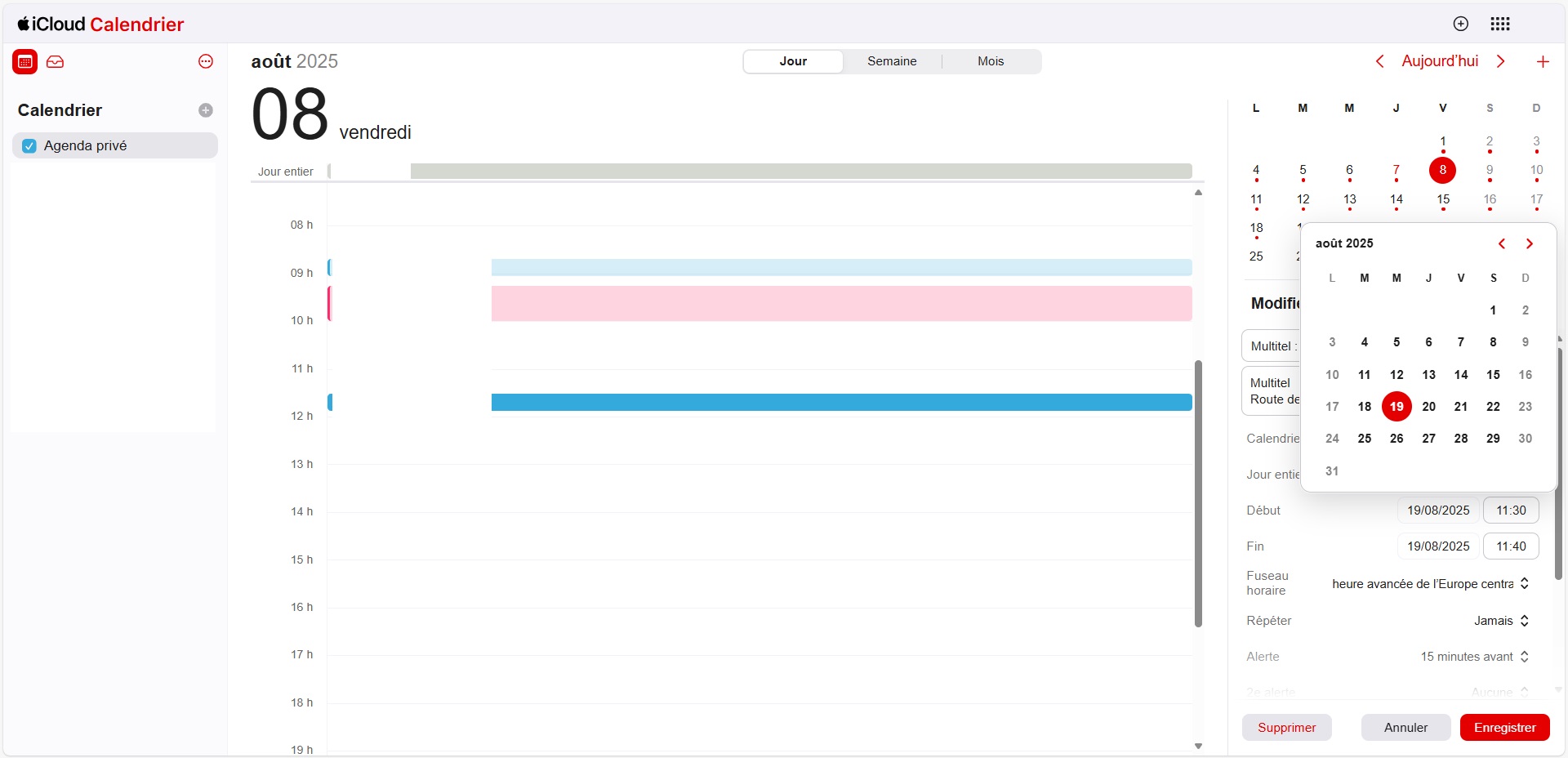
Task: Select 1 in the date picker popup
Action: pyautogui.click(x=1493, y=310)
